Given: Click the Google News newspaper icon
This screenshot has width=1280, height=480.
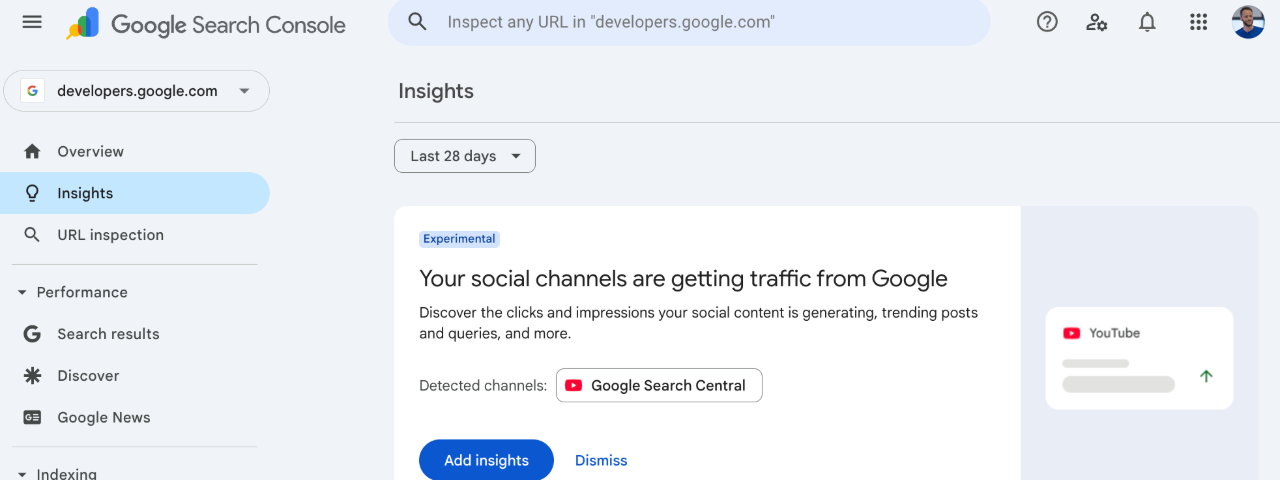Looking at the screenshot, I should pos(32,417).
